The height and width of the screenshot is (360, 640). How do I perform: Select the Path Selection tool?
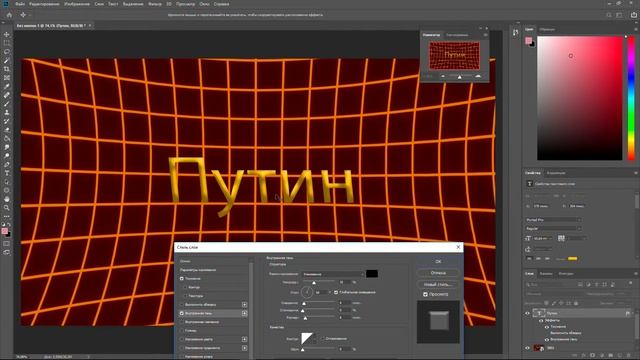[x=7, y=182]
